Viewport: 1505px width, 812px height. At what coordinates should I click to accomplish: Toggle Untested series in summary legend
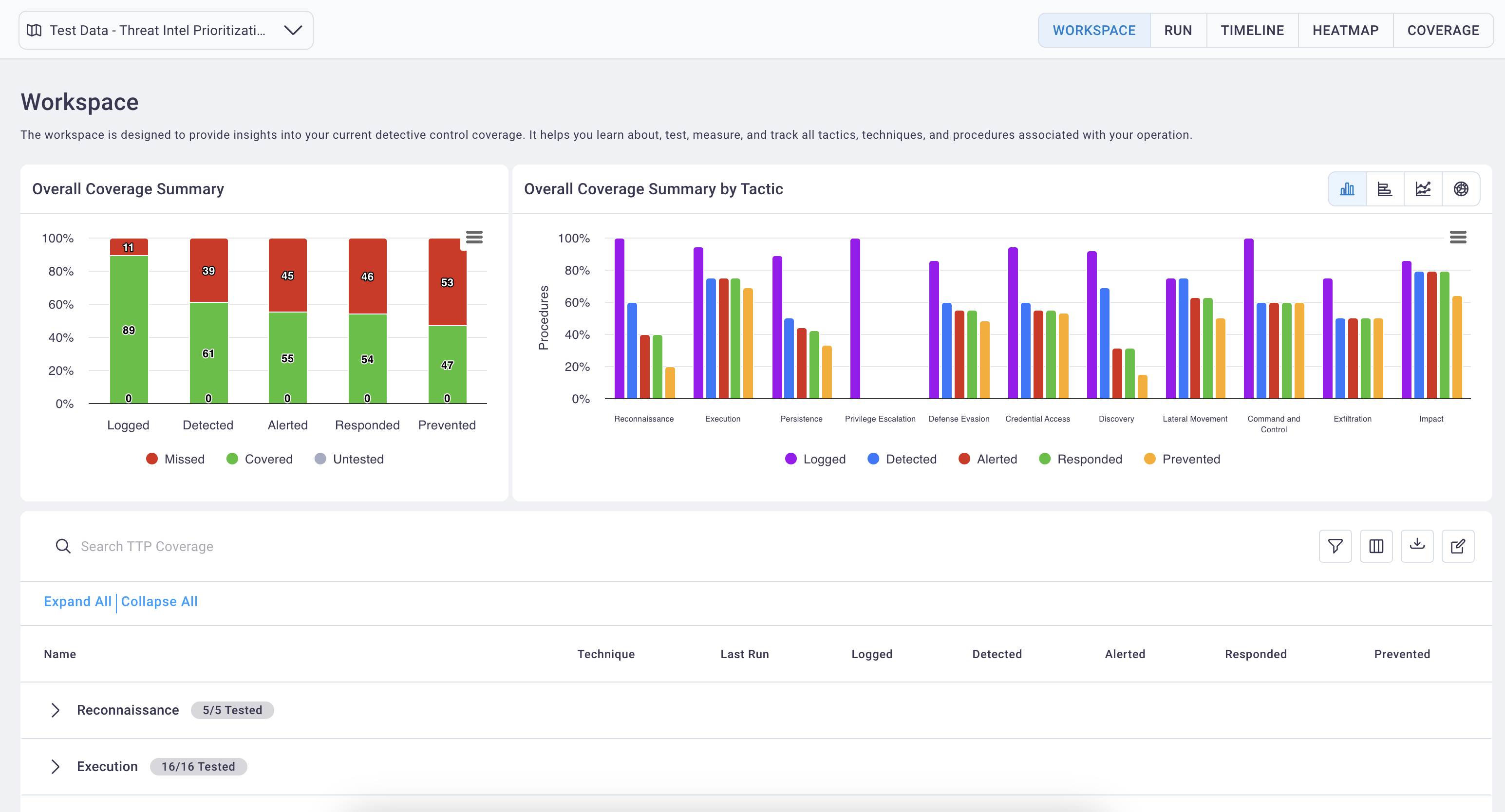coord(349,459)
